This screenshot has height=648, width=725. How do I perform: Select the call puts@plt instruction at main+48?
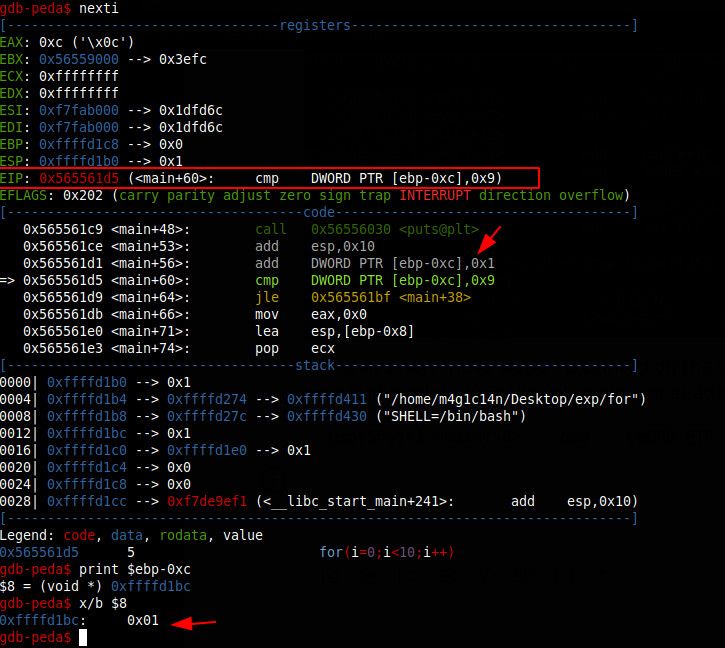click(x=367, y=229)
